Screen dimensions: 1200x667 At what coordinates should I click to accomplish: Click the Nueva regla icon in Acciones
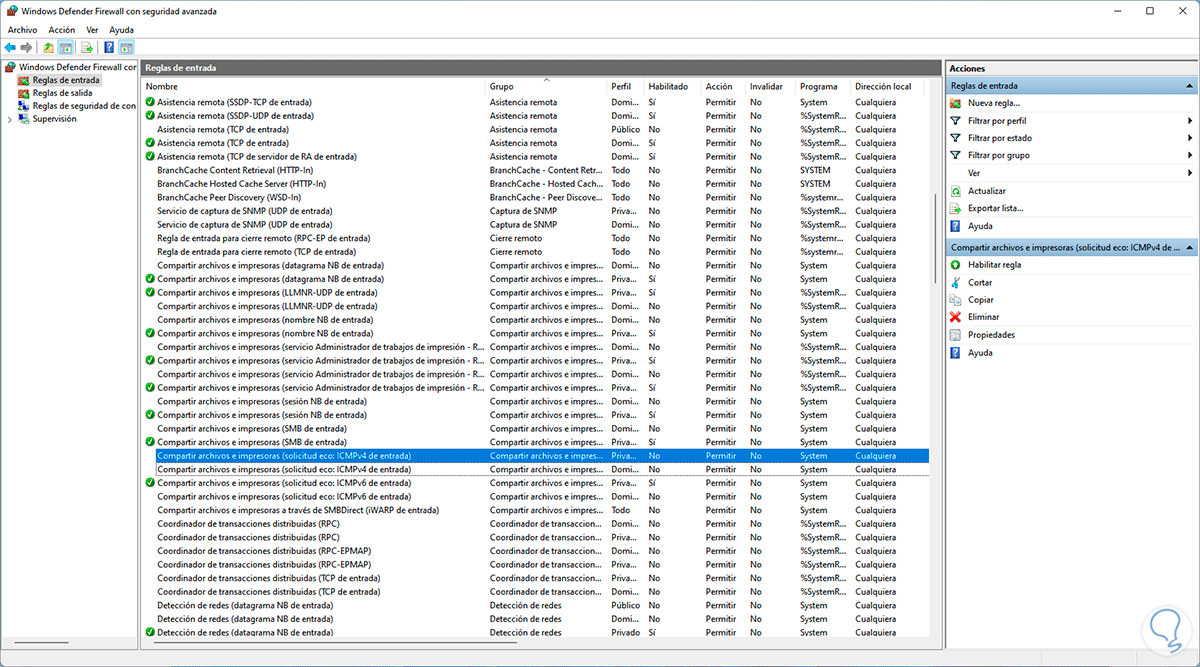(x=956, y=103)
